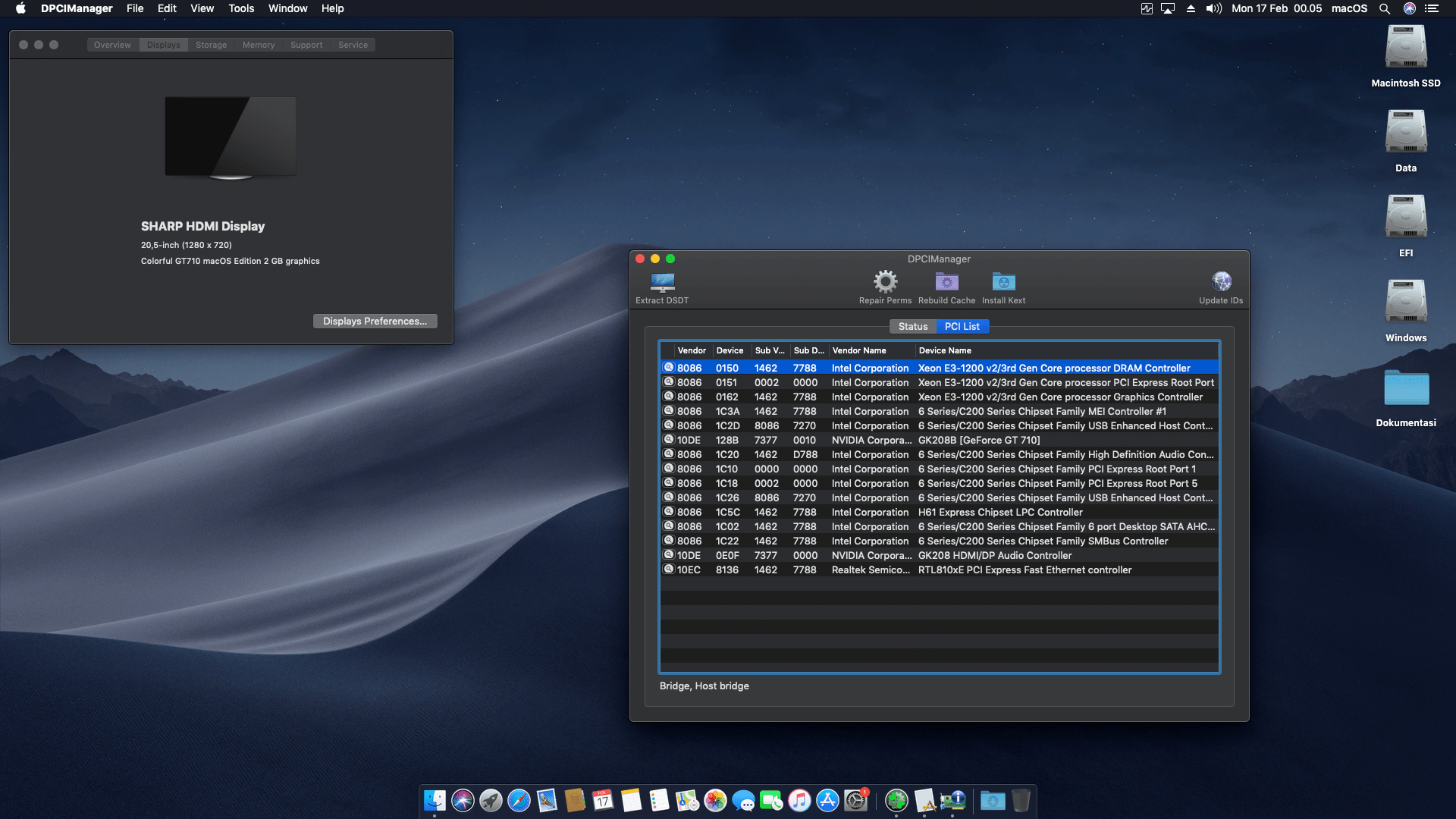Viewport: 1456px width, 819px height.
Task: Open App Store icon in dock
Action: tap(827, 800)
